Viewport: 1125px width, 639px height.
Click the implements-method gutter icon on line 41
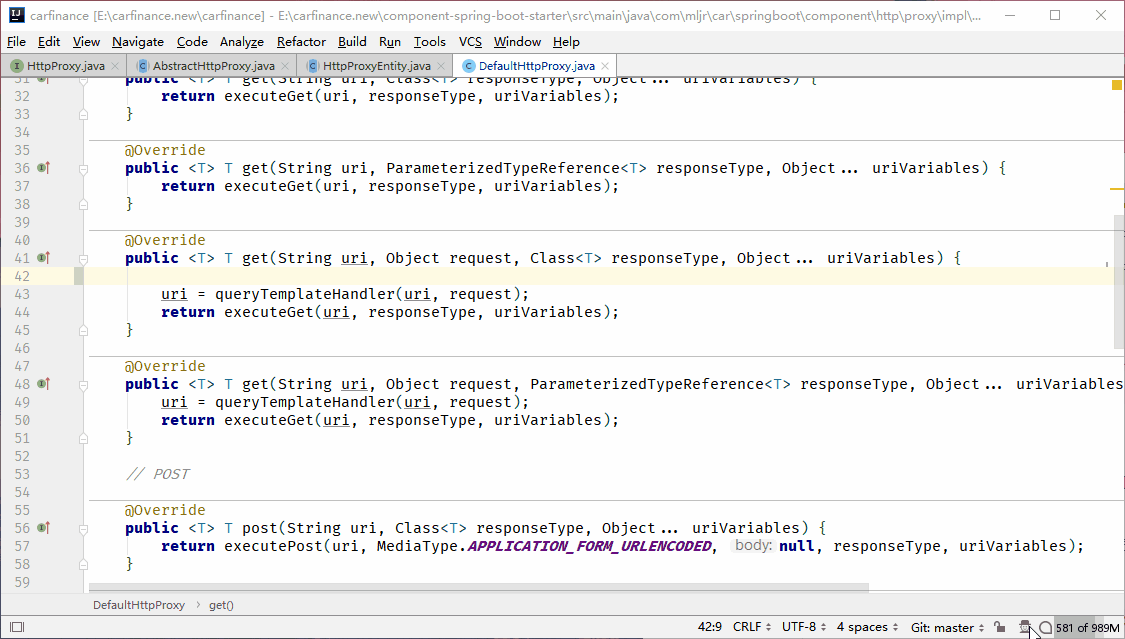(x=43, y=258)
